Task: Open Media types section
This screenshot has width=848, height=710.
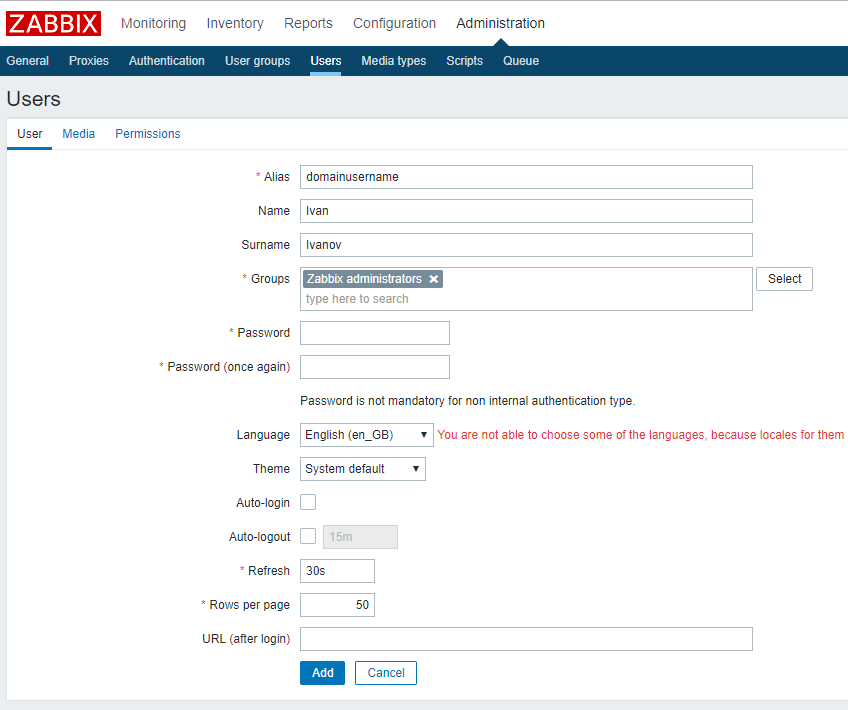Action: pyautogui.click(x=394, y=61)
